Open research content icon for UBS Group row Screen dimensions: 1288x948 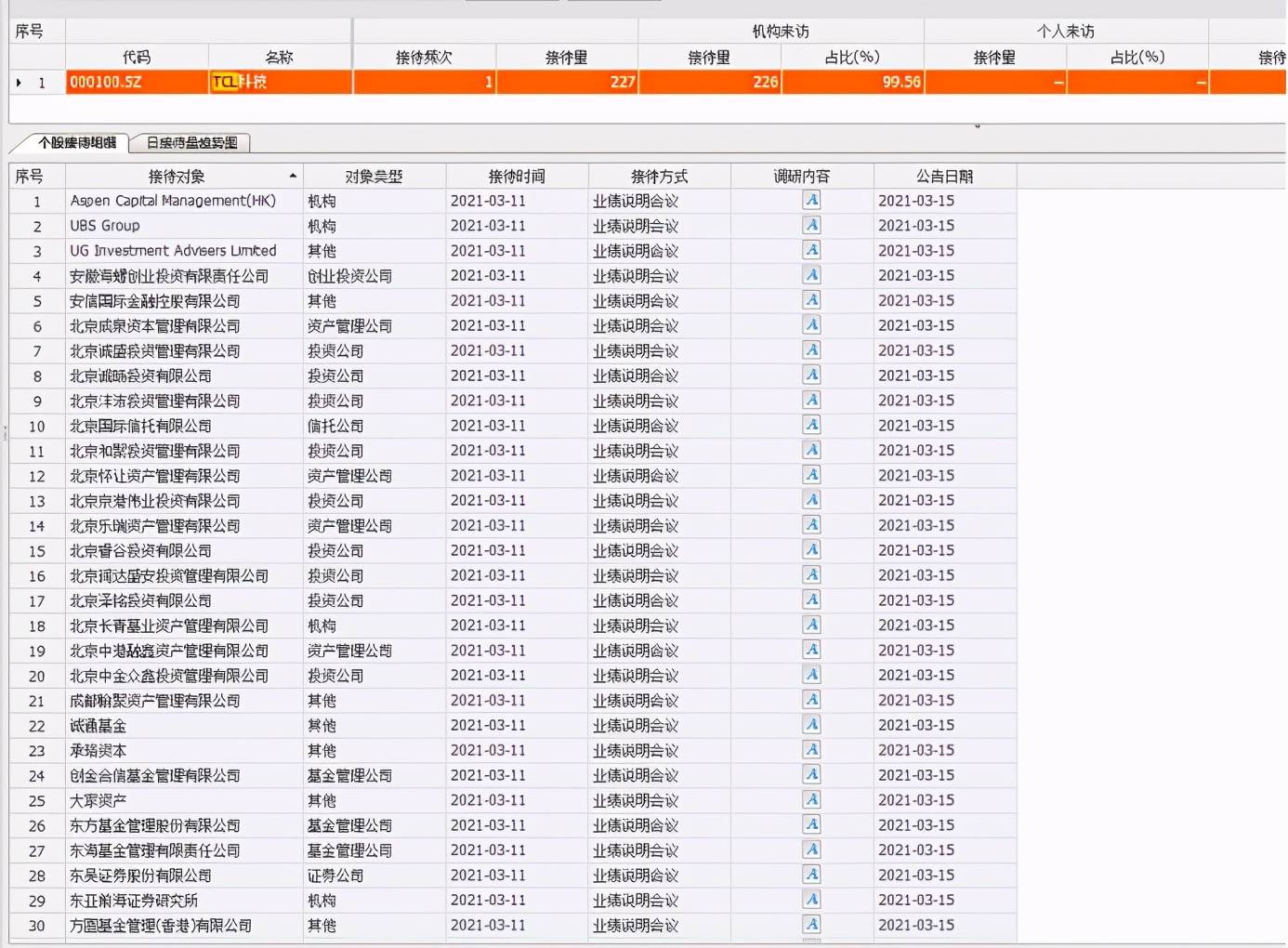pyautogui.click(x=811, y=225)
